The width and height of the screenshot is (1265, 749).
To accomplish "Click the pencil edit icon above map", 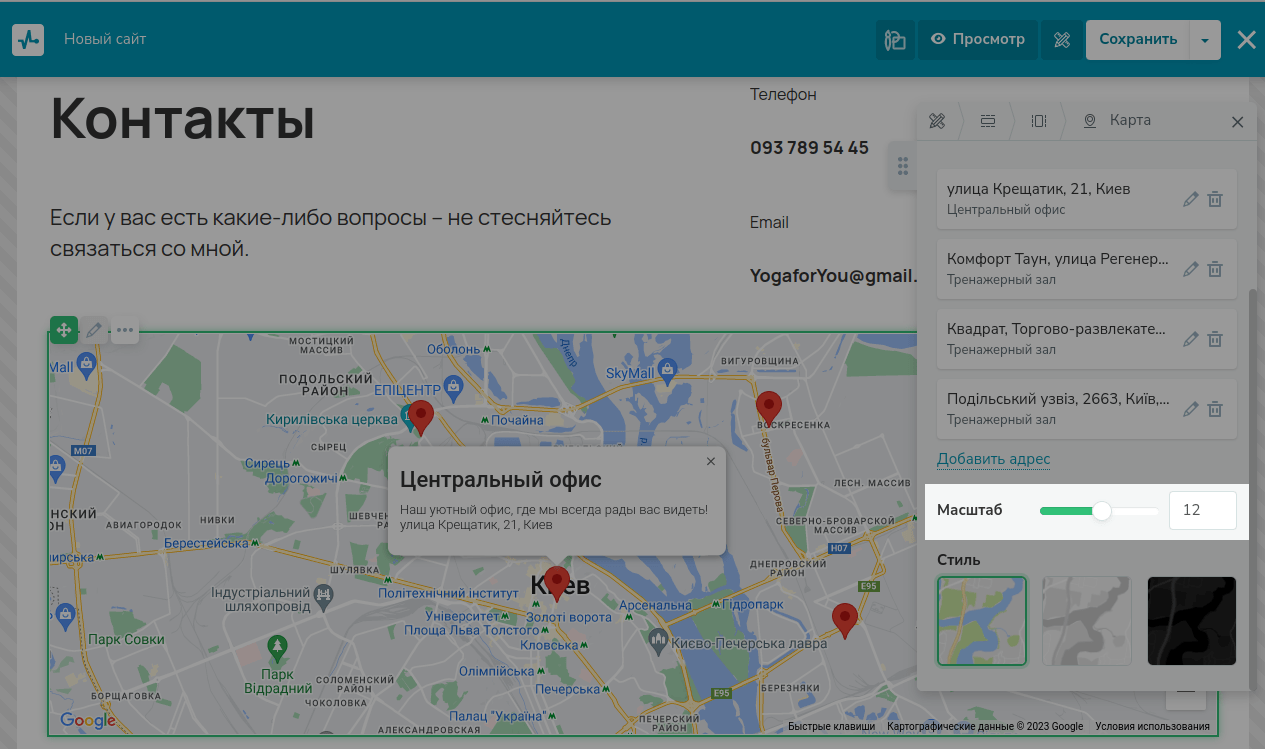I will click(94, 330).
